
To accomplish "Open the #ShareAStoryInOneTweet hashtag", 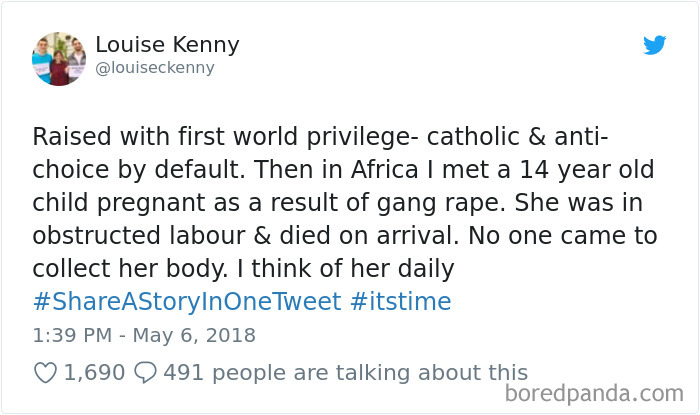I will 187,301.
